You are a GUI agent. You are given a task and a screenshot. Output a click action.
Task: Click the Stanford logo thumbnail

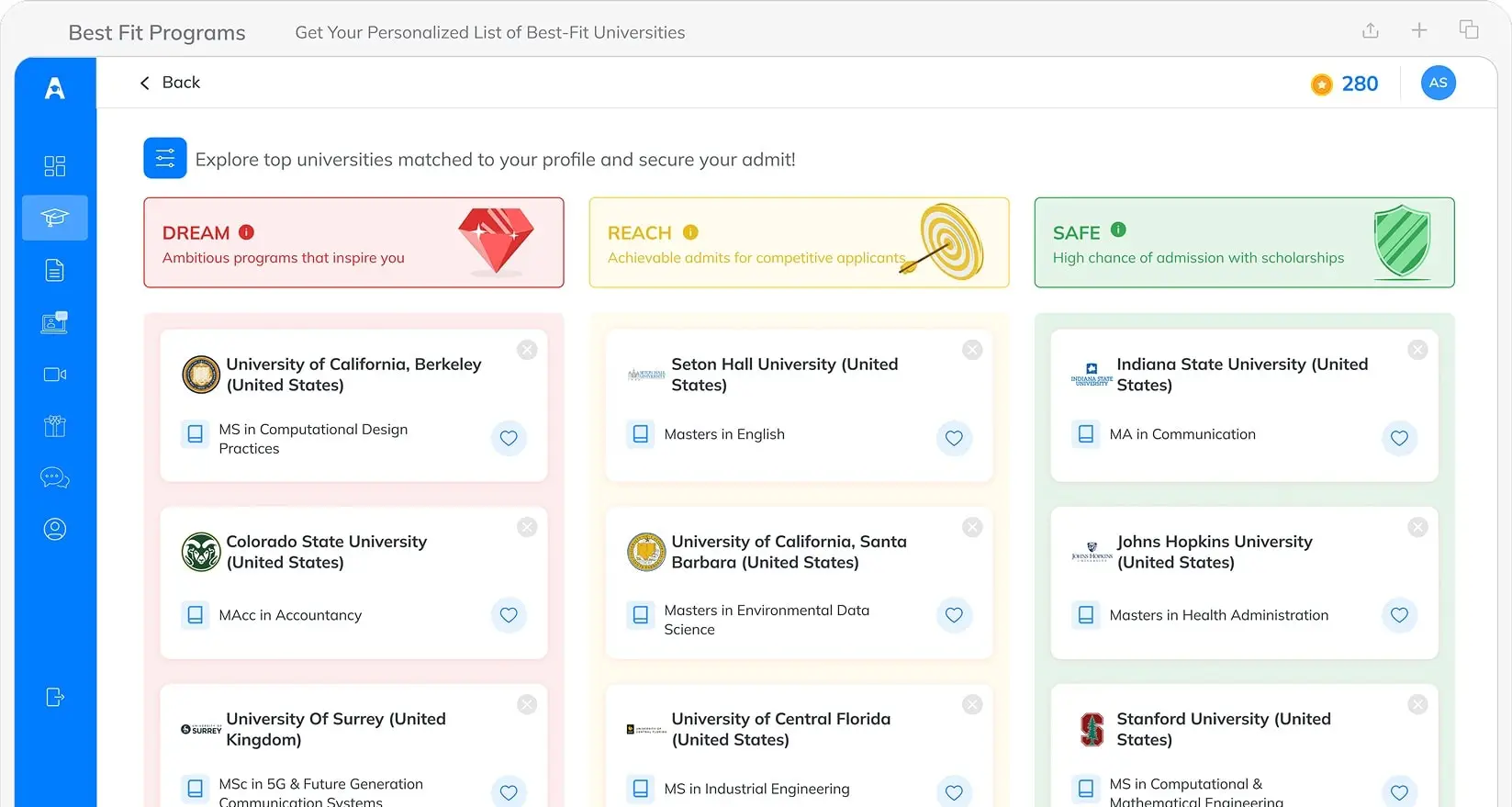pyautogui.click(x=1092, y=729)
